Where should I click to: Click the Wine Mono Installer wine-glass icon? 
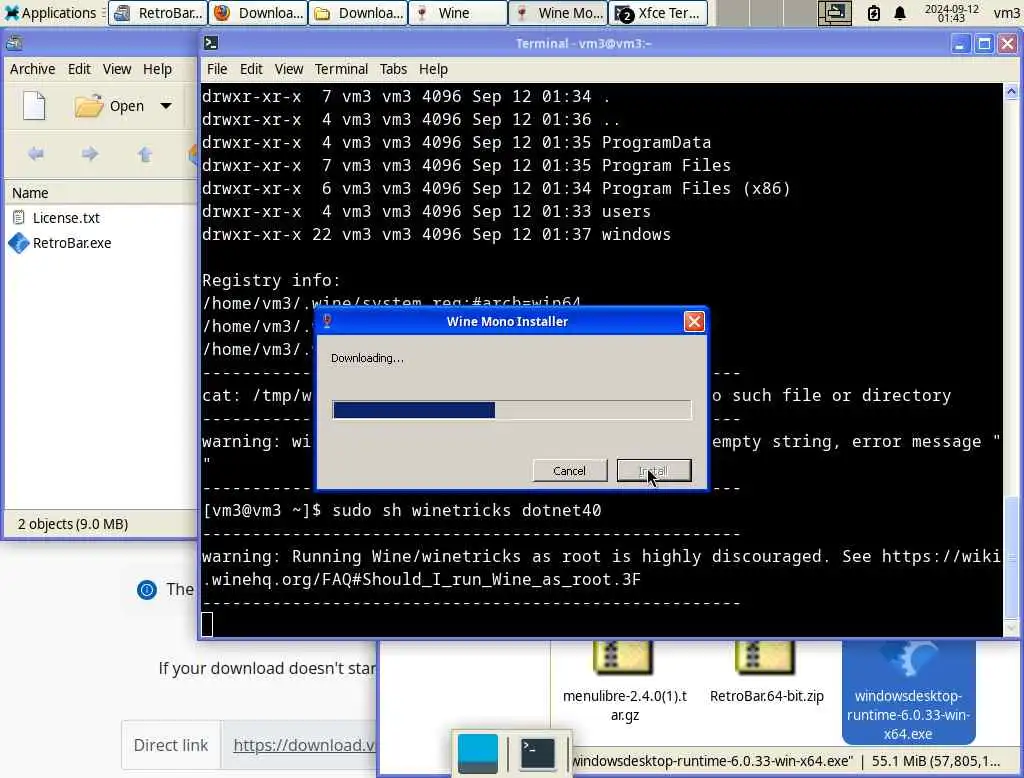pyautogui.click(x=327, y=321)
